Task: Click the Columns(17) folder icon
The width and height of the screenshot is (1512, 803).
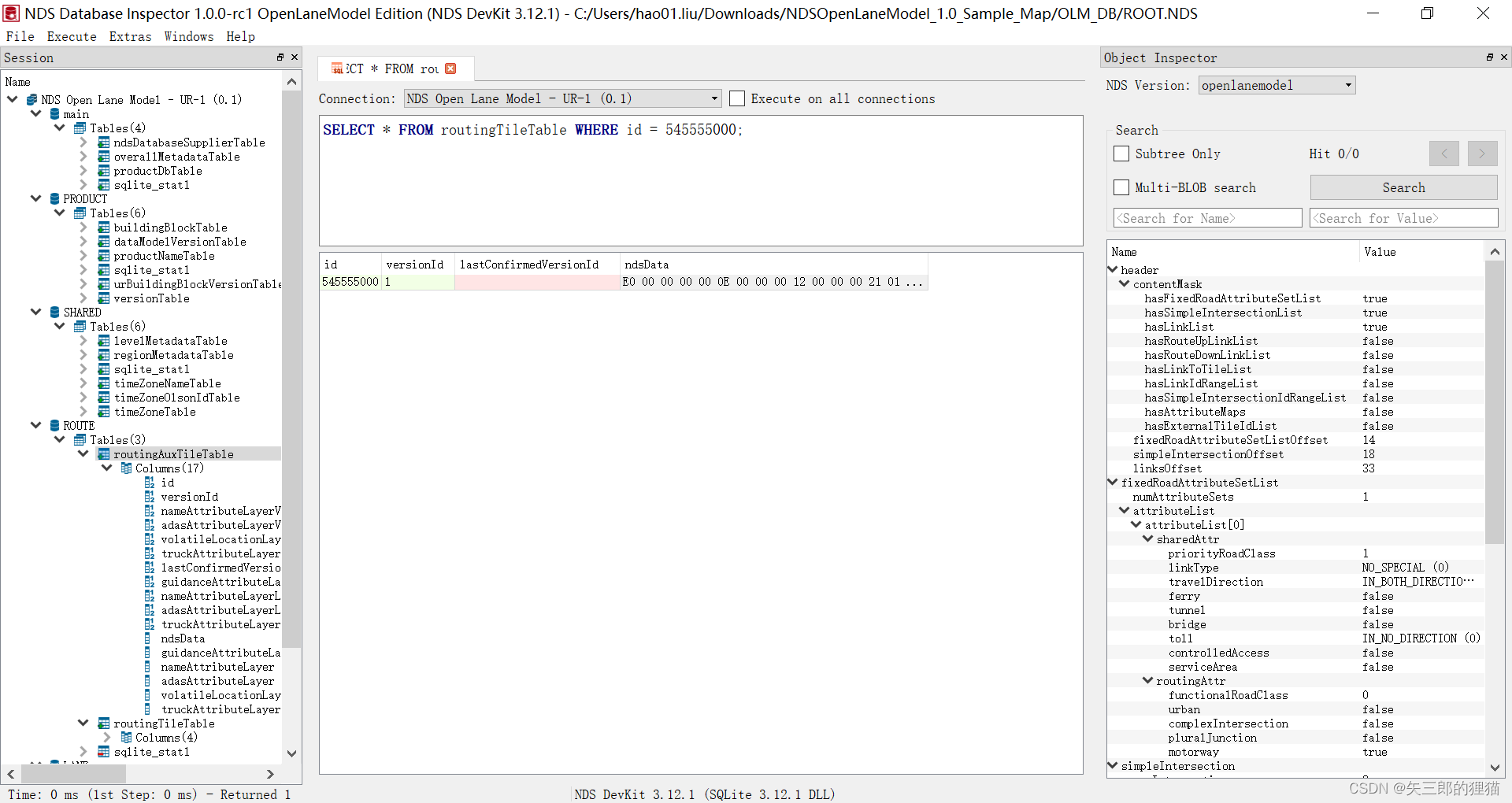Action: [x=126, y=468]
